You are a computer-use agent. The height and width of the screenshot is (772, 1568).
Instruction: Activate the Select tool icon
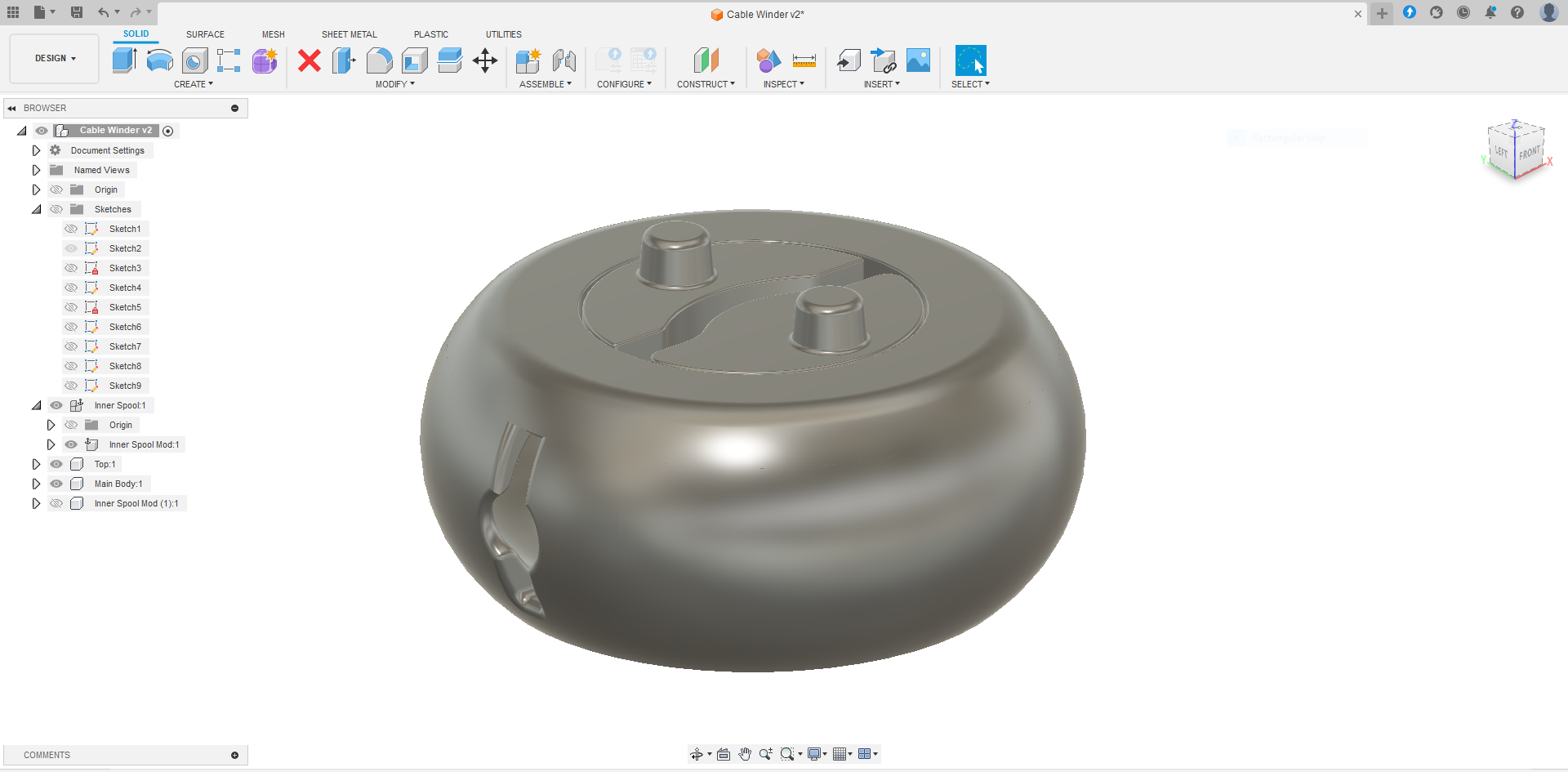coord(970,60)
